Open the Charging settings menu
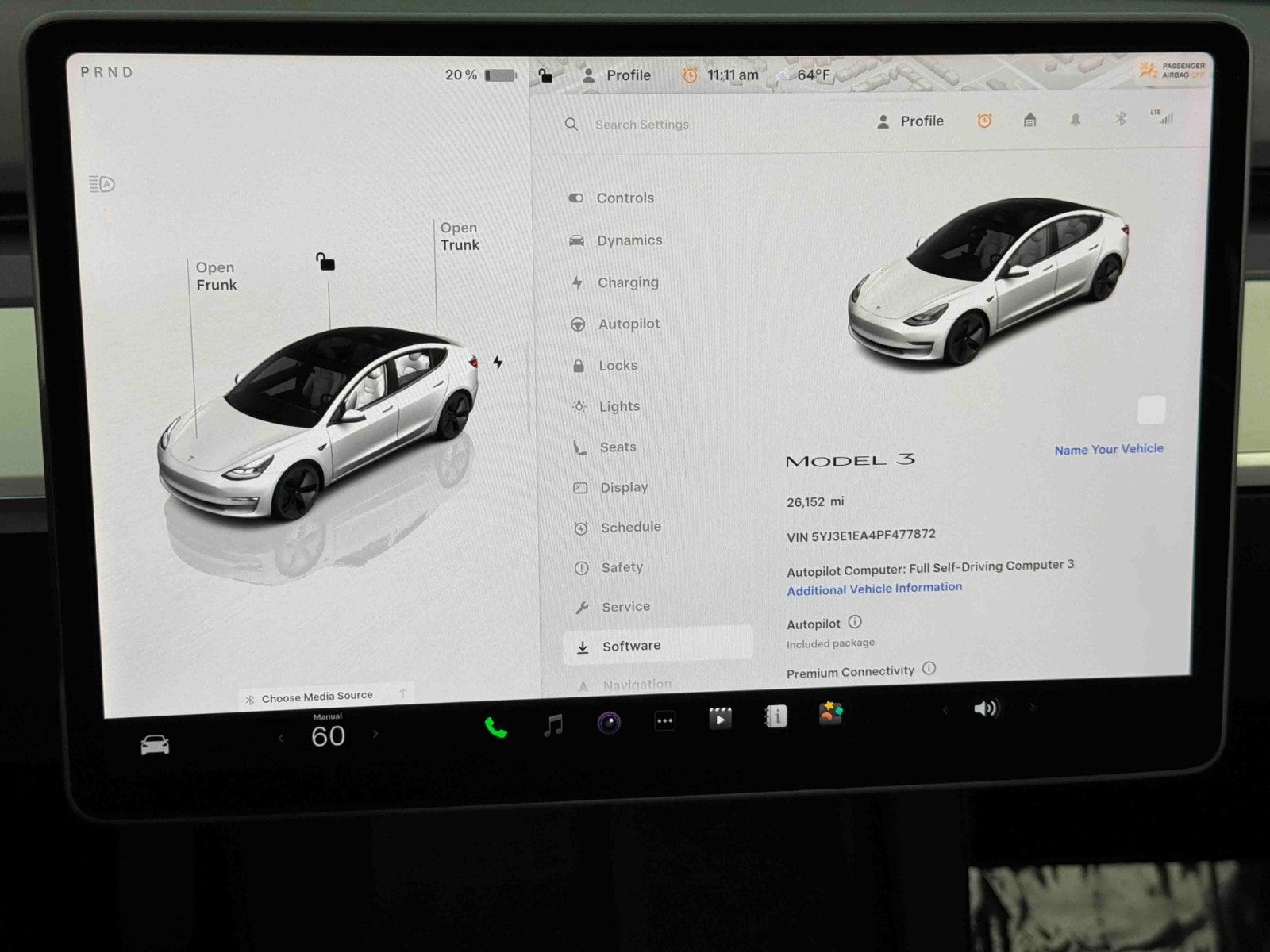This screenshot has height=952, width=1270. tap(627, 282)
